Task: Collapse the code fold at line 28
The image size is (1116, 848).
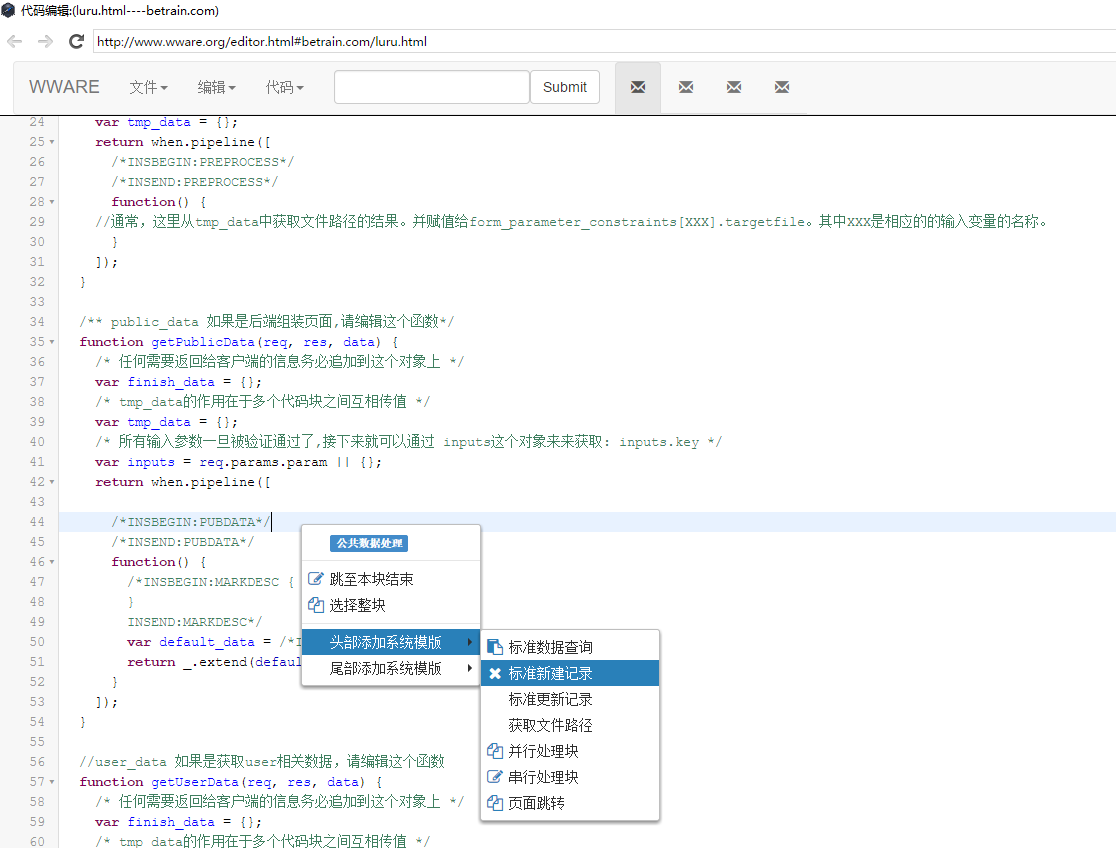Action: (x=52, y=202)
